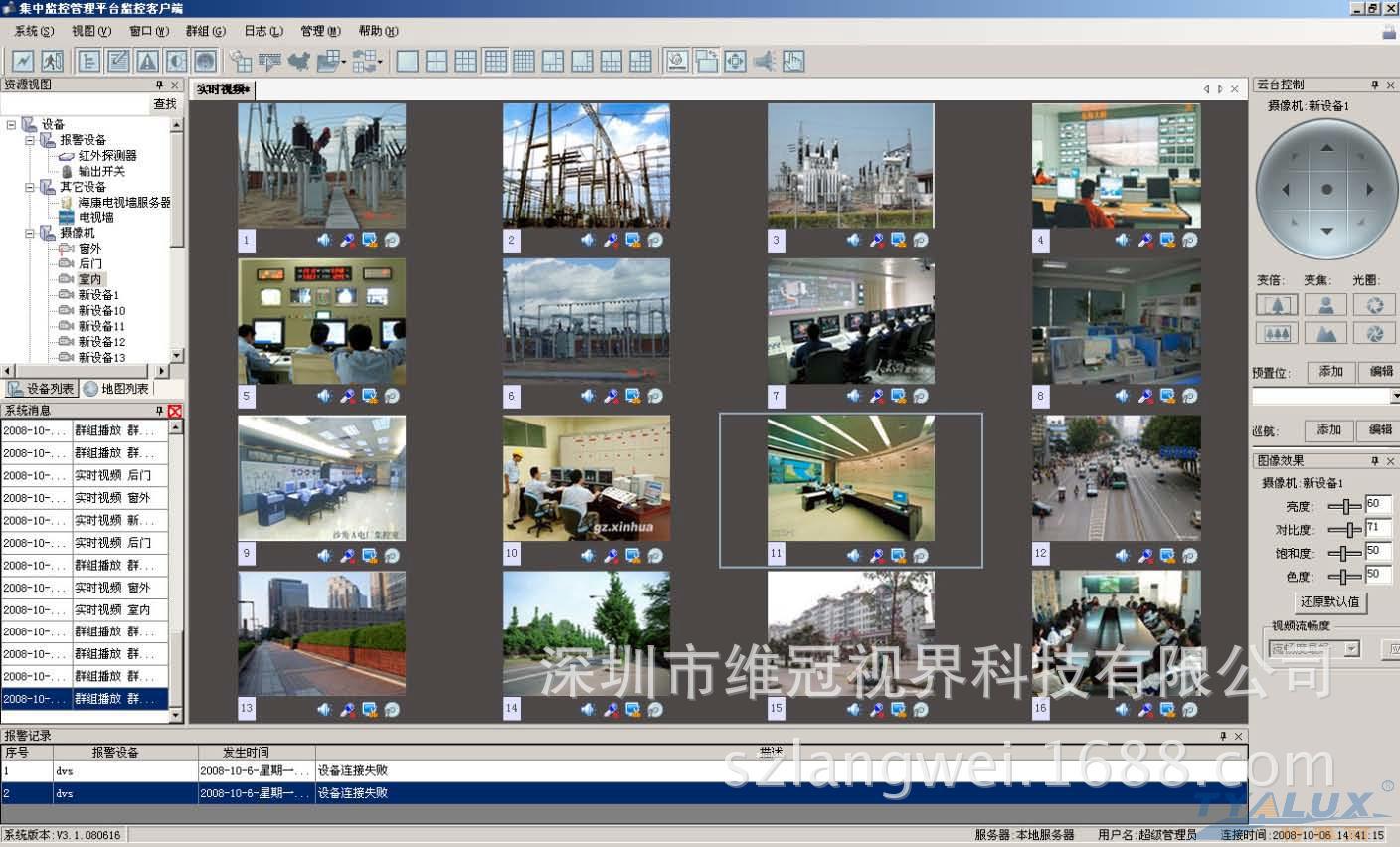
Task: Collapse the 摄像机 tree node
Action: (30, 233)
